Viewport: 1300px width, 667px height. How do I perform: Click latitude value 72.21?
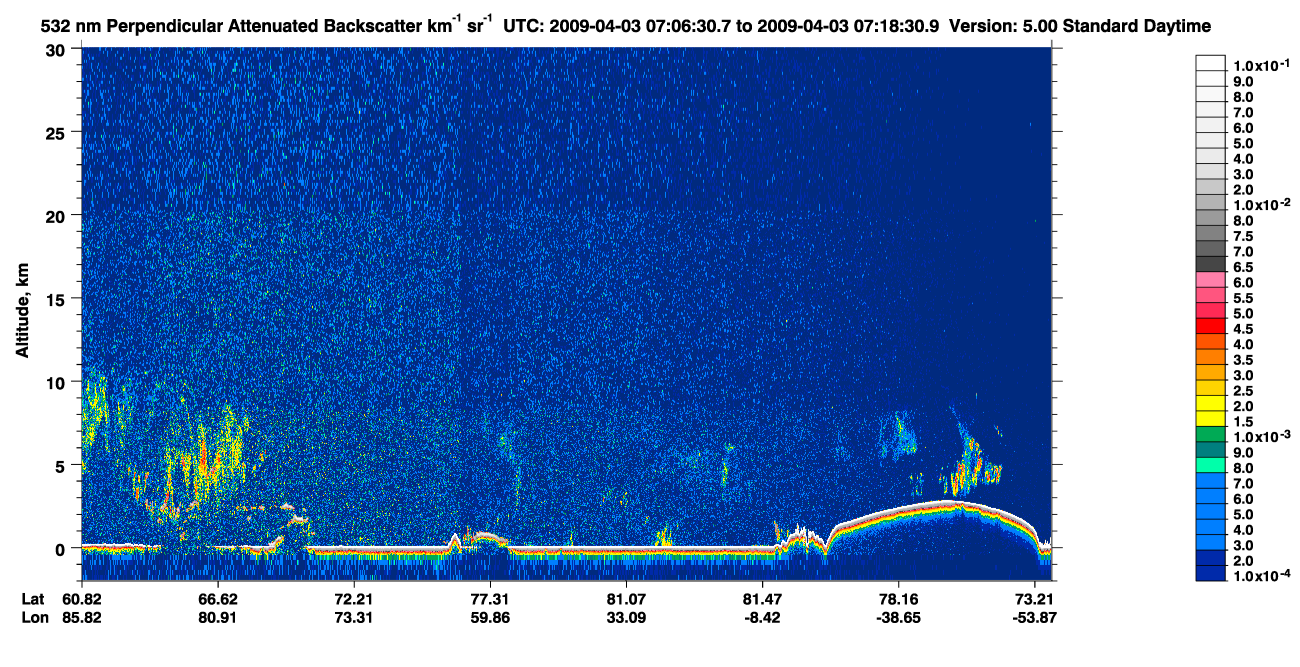point(354,599)
